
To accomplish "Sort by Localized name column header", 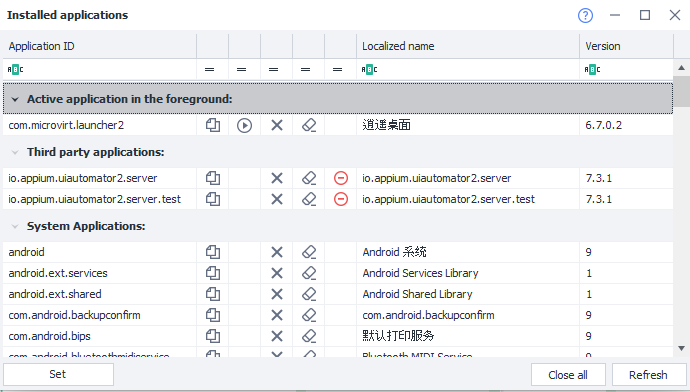I will [x=468, y=46].
